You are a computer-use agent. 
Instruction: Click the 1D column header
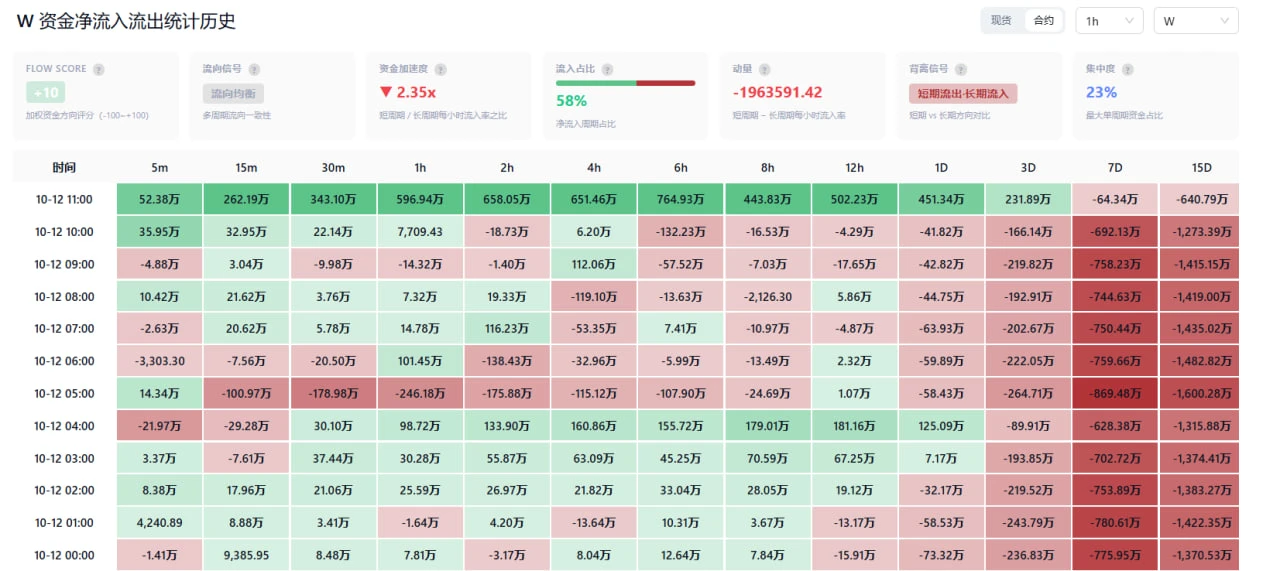942,167
